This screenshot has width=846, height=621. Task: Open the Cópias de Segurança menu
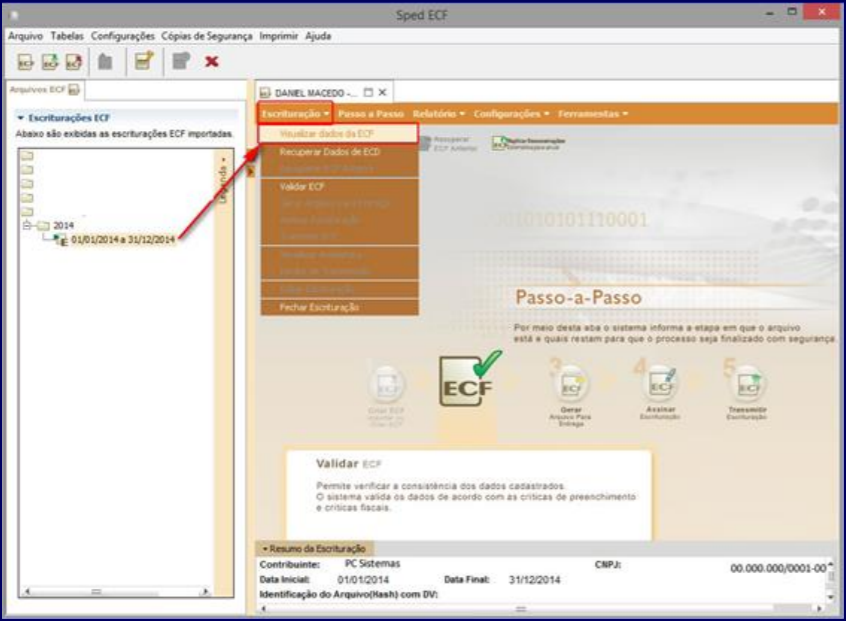(x=207, y=36)
